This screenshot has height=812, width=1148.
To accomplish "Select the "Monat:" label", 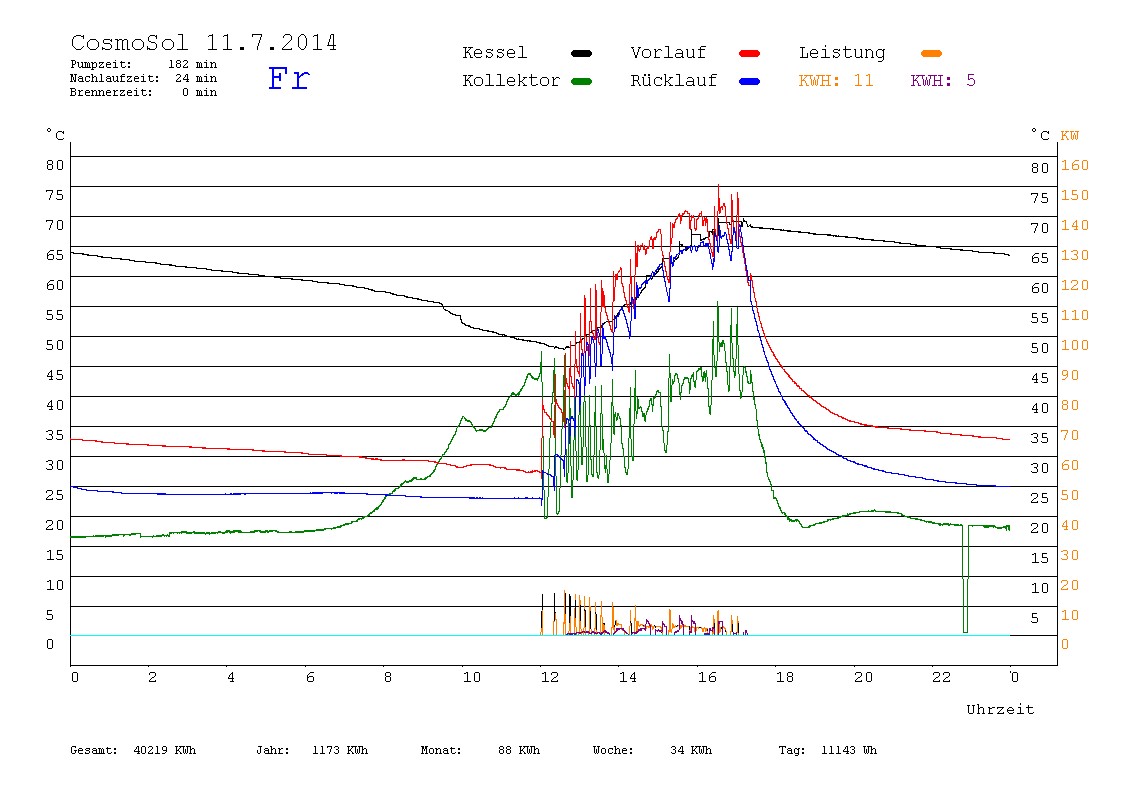I will point(441,750).
